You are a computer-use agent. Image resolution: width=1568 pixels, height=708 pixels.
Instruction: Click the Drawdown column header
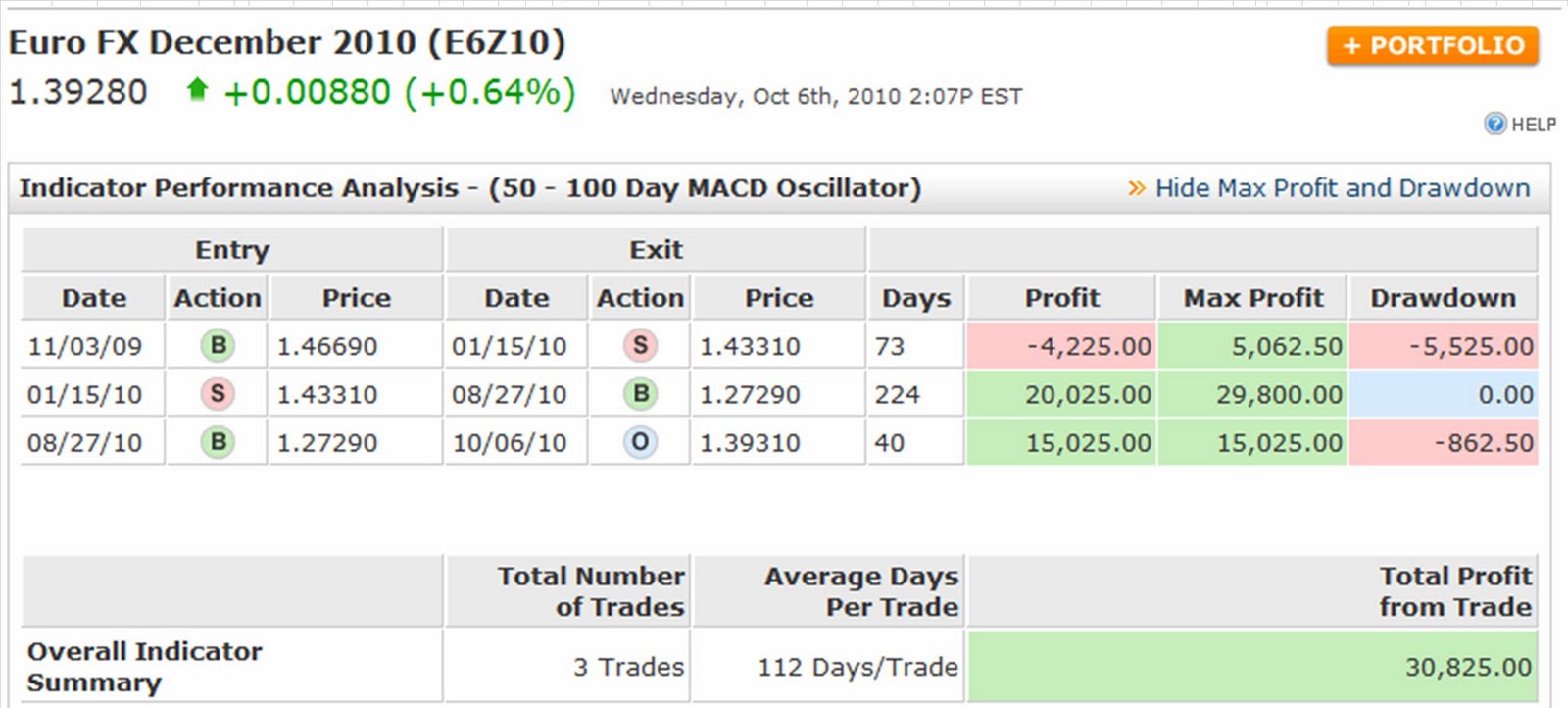click(1443, 298)
